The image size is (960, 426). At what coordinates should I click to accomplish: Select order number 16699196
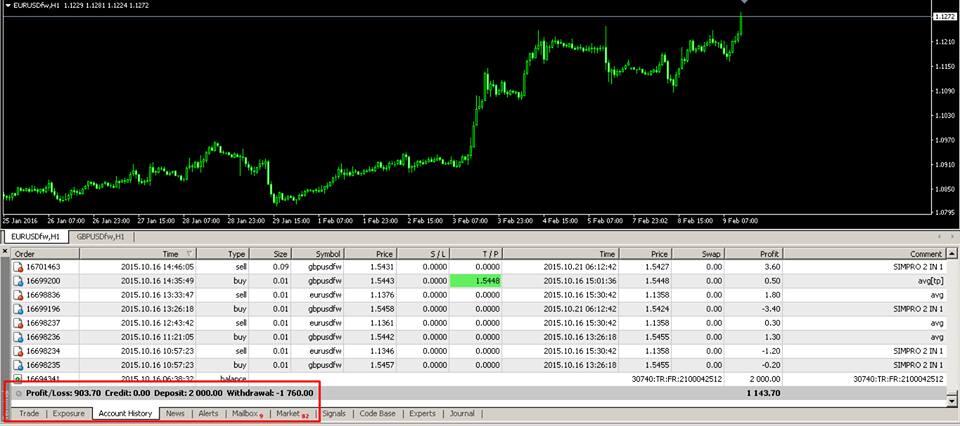(x=43, y=310)
